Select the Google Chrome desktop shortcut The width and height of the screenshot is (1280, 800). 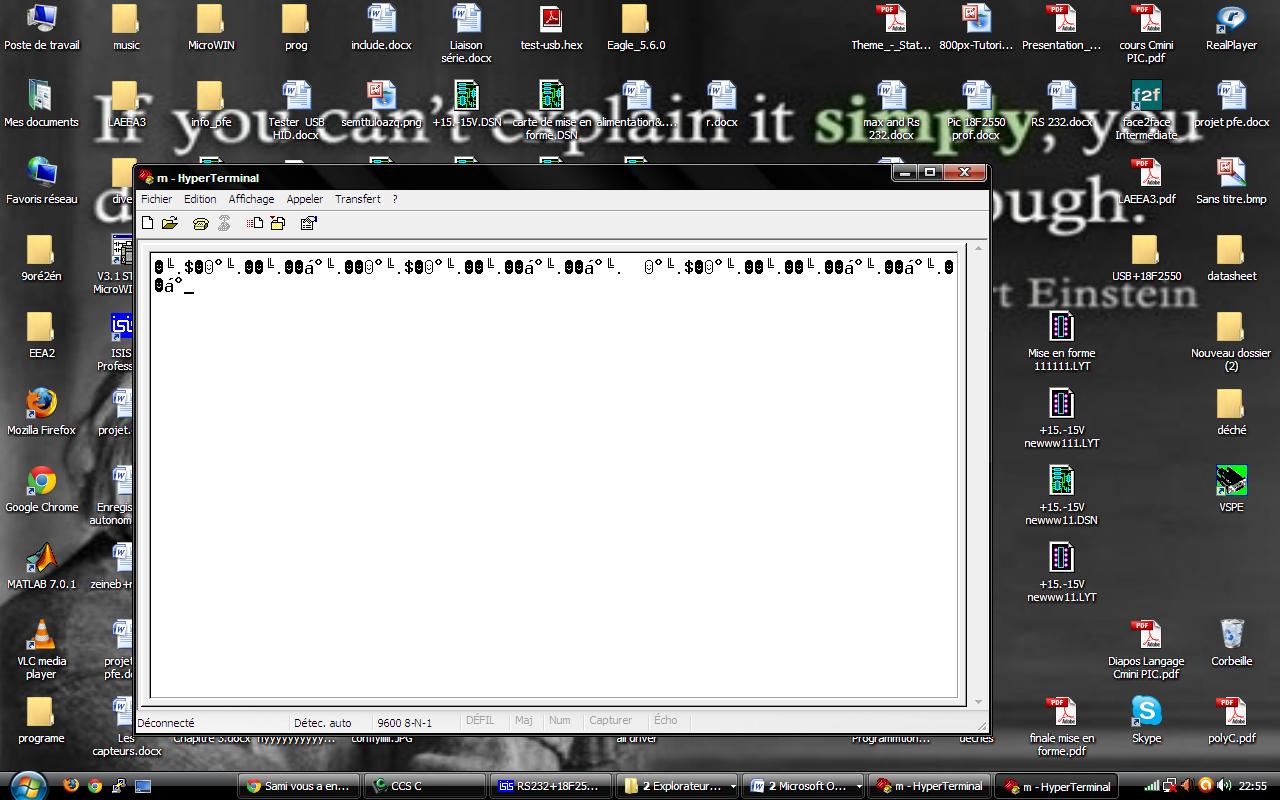pos(41,490)
